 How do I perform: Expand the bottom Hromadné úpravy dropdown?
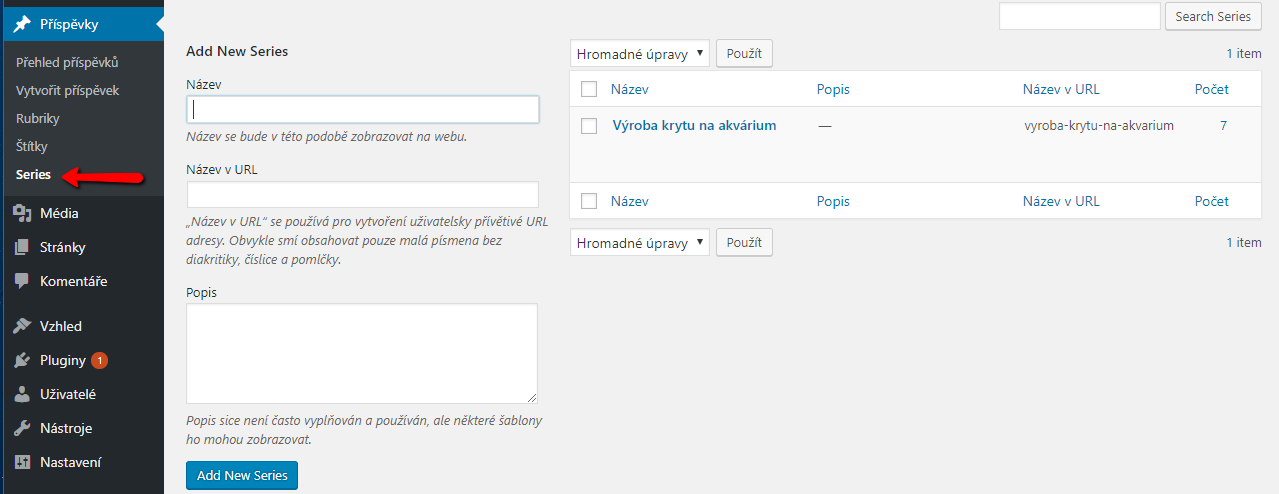640,242
